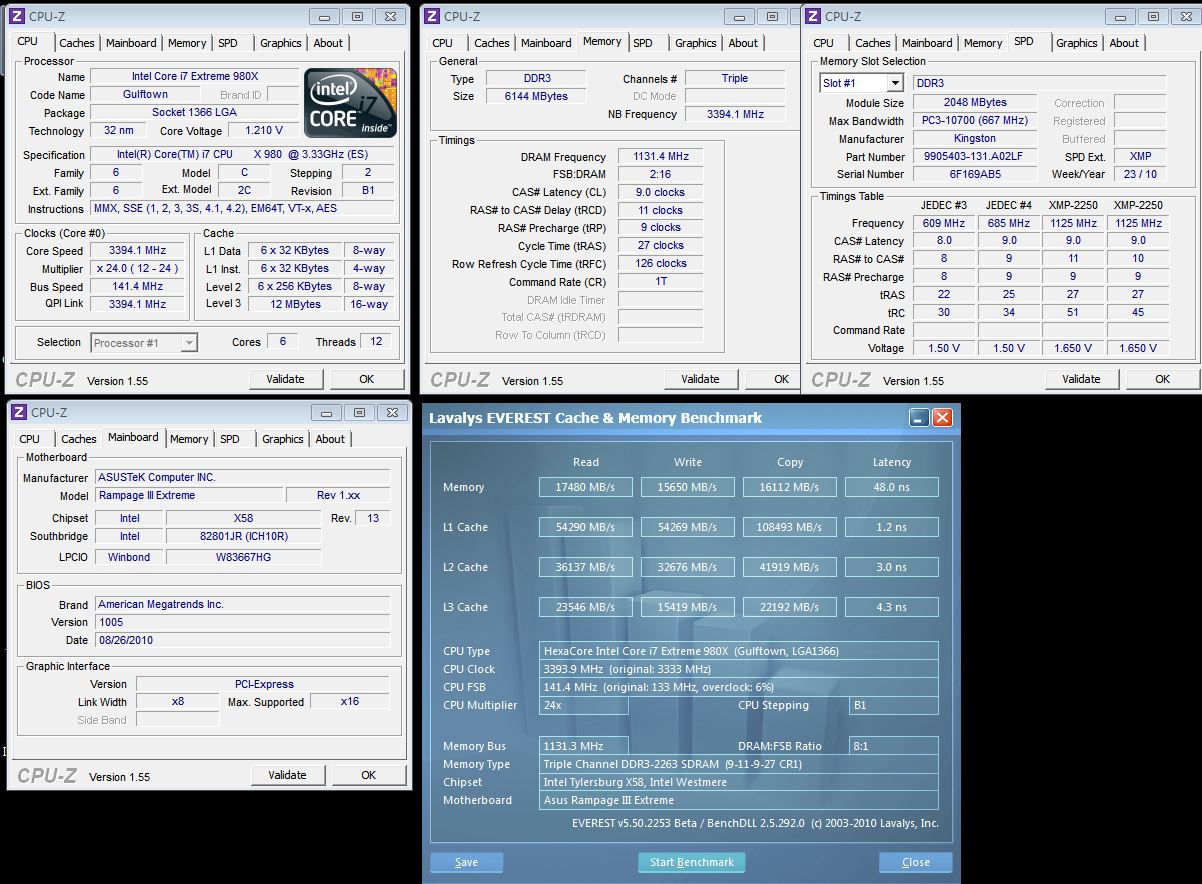1202x884 pixels.
Task: Click the BIOS Date value 08/26/2010
Action: 243,640
